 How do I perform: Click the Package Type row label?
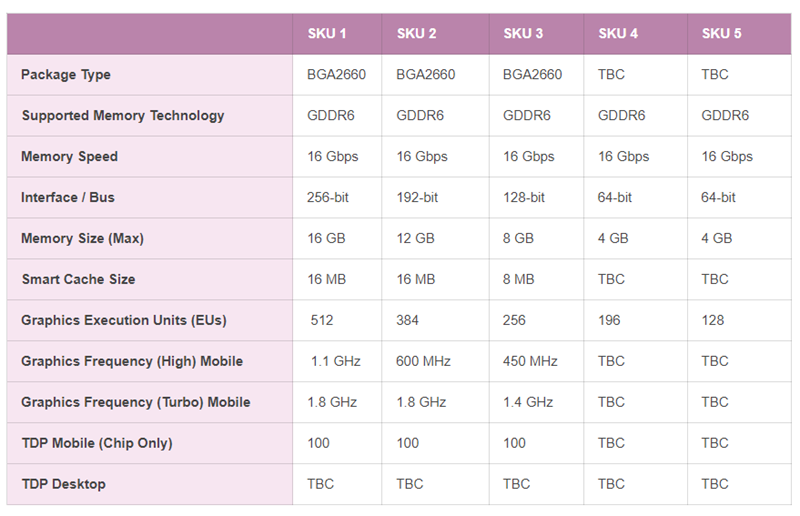[66, 75]
